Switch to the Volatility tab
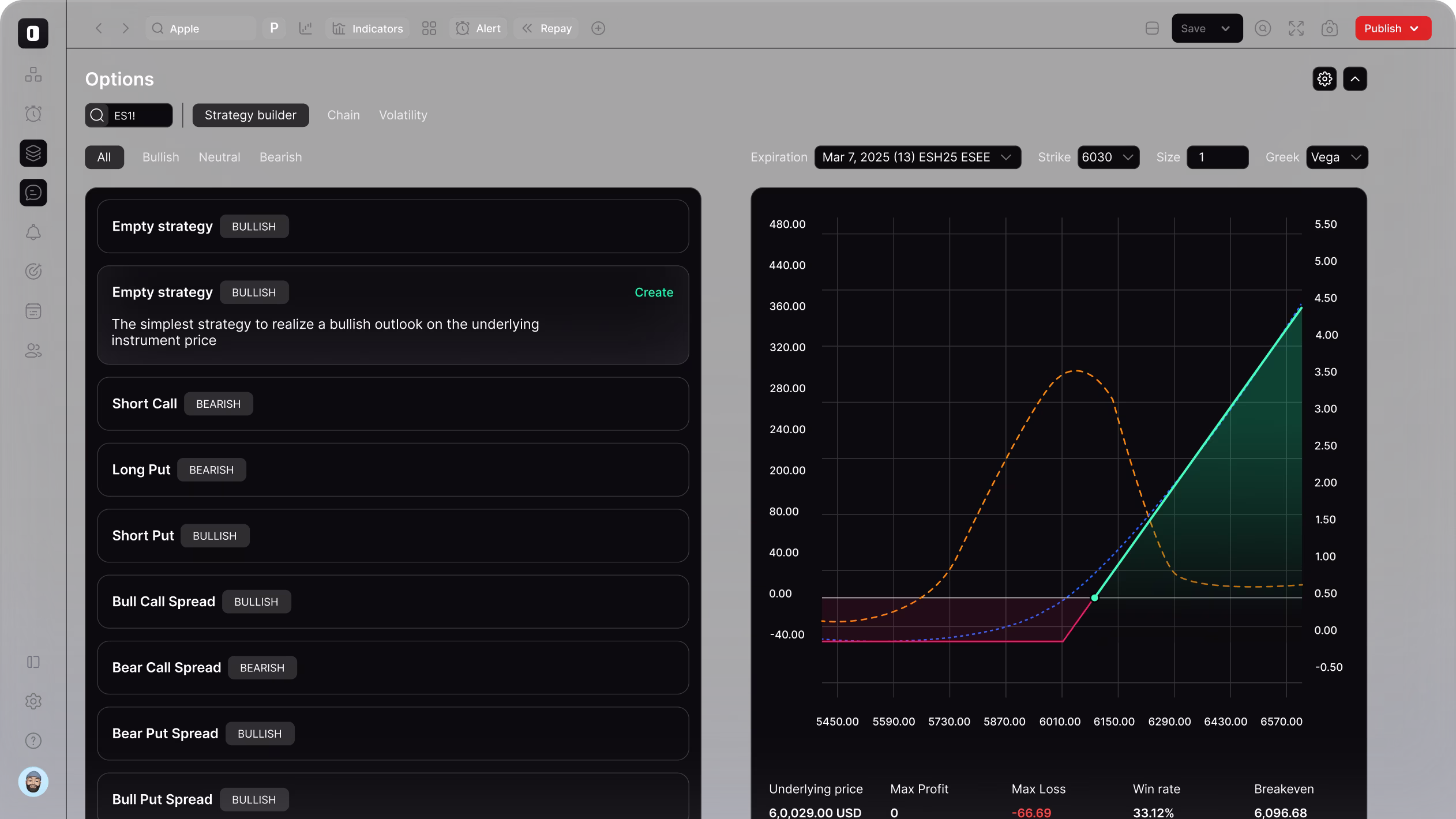The image size is (1456, 819). click(403, 115)
